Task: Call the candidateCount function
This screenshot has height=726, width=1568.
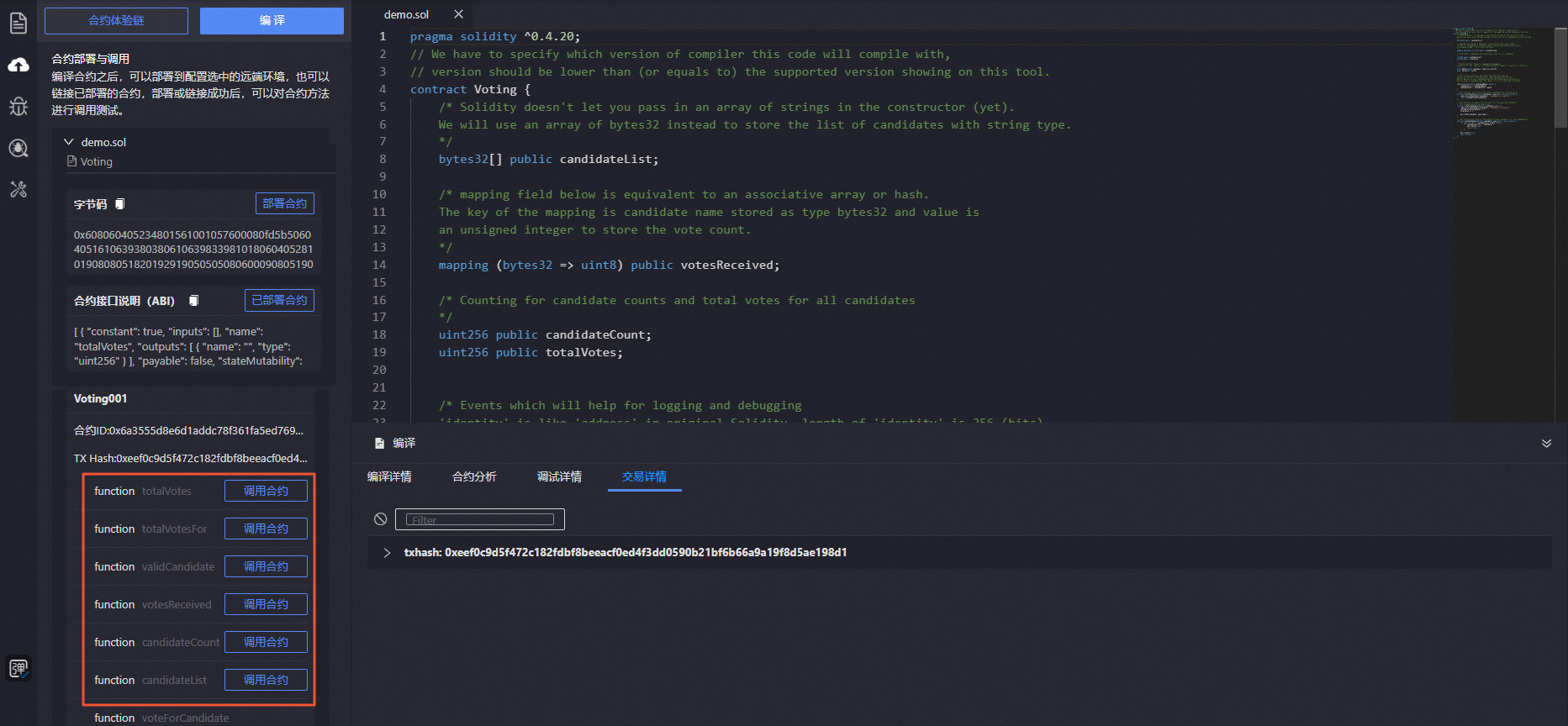Action: pyautogui.click(x=266, y=642)
